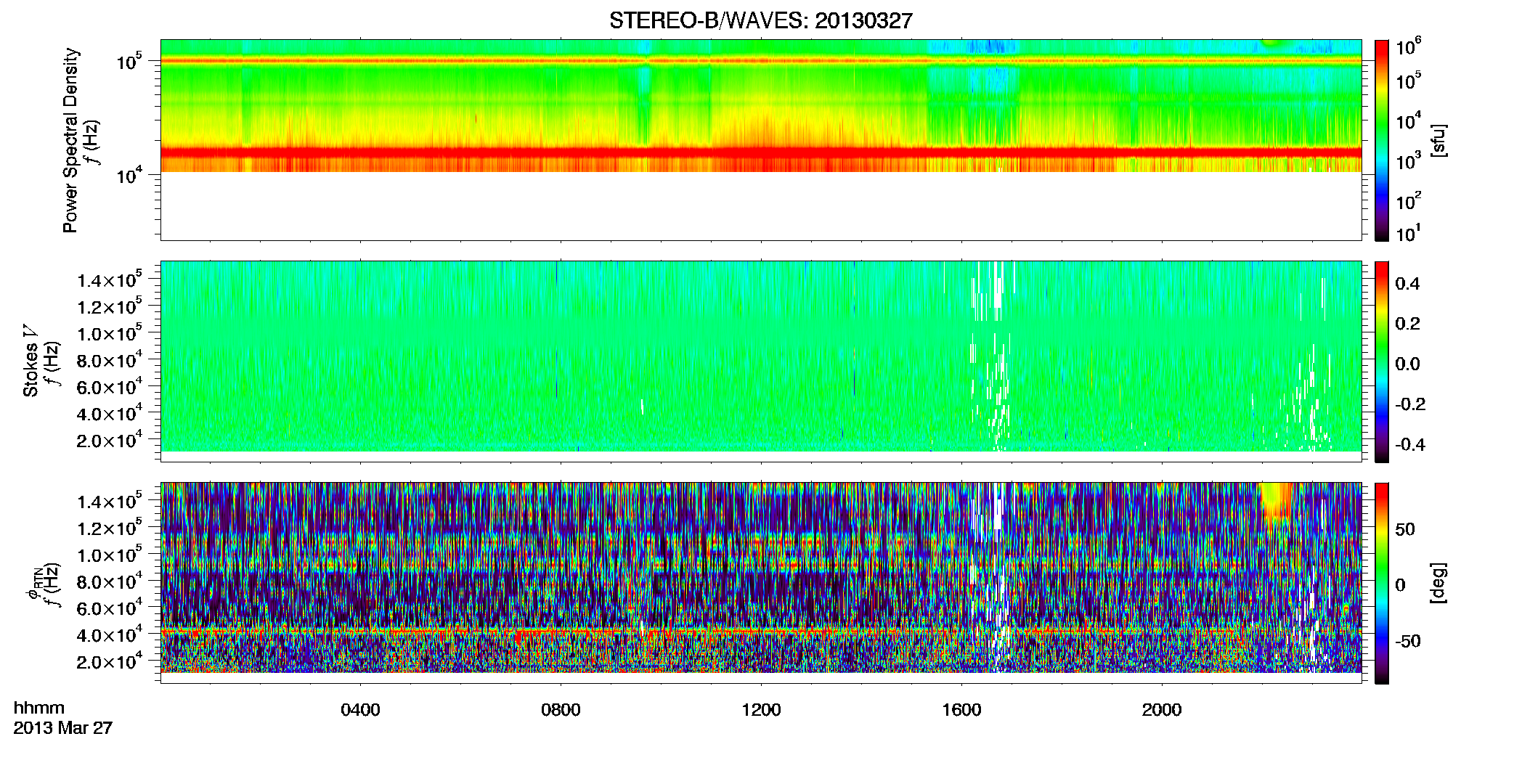Click the STEREO-B/WAVES: 20130327 plot title
Viewport: 1522px width, 784px height.
pos(760,20)
